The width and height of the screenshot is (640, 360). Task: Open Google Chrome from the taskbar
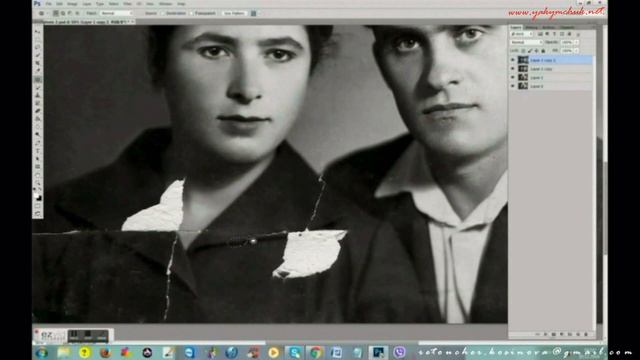coord(315,352)
